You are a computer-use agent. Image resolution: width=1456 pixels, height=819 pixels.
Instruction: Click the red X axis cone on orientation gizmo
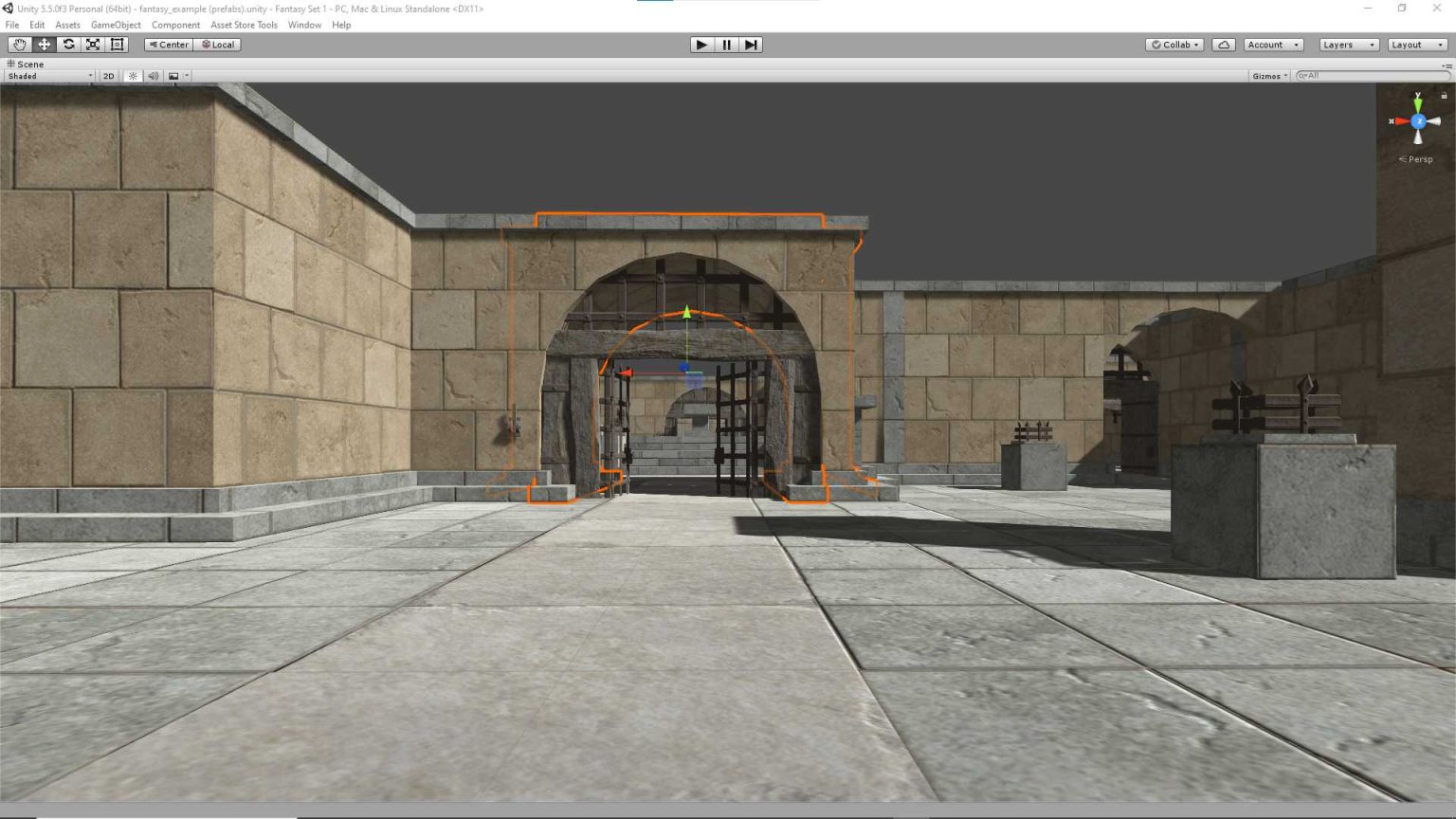click(1400, 121)
